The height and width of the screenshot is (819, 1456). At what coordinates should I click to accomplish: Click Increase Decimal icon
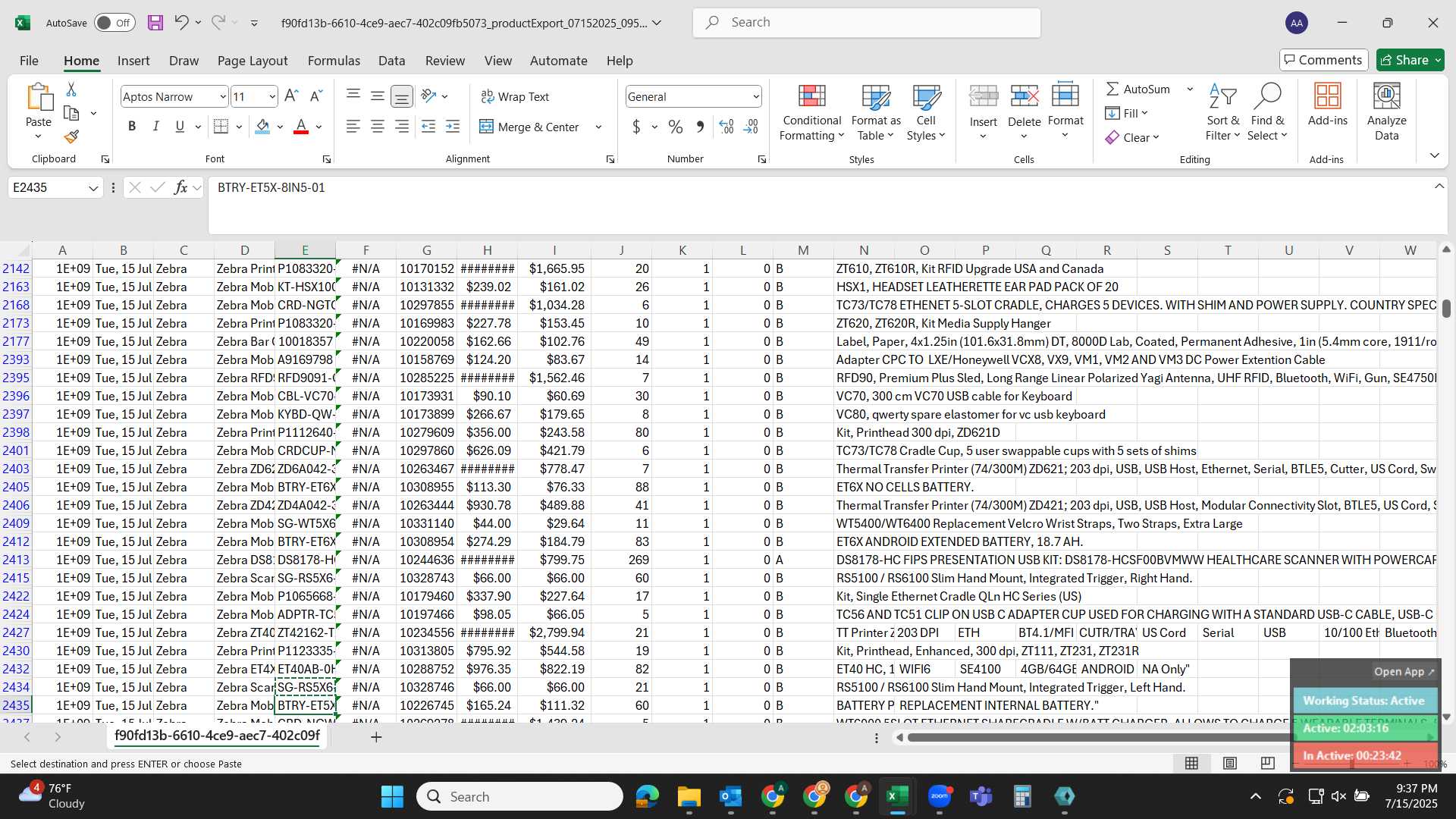(x=726, y=127)
